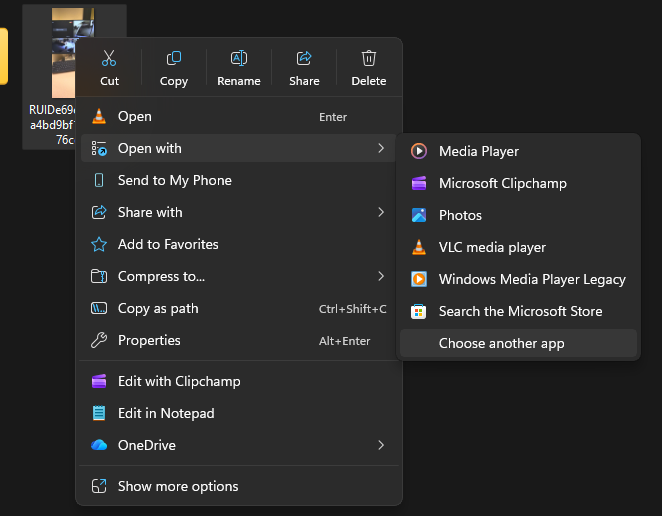Click the Share icon at top

pyautogui.click(x=304, y=59)
